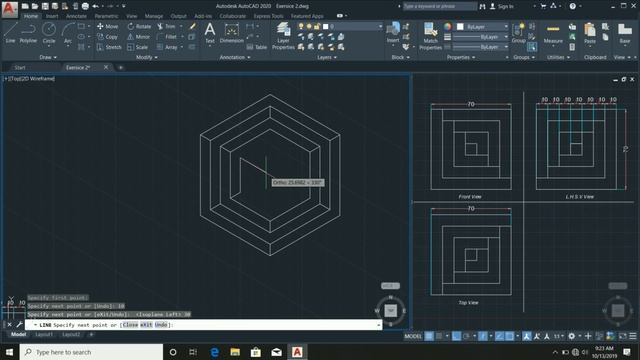Insert a Table
Screen dimensions: 640x360
[x=257, y=47]
